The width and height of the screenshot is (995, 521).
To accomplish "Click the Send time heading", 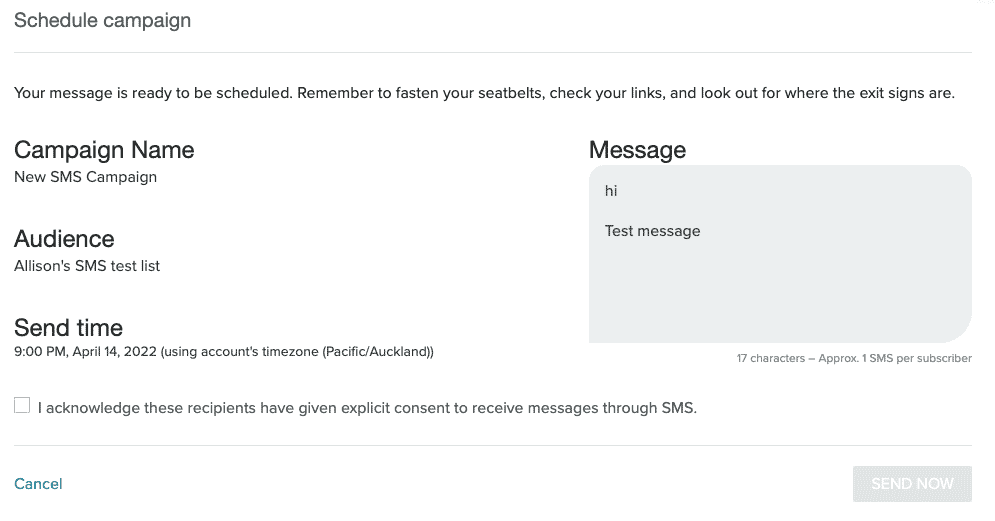I will click(68, 328).
